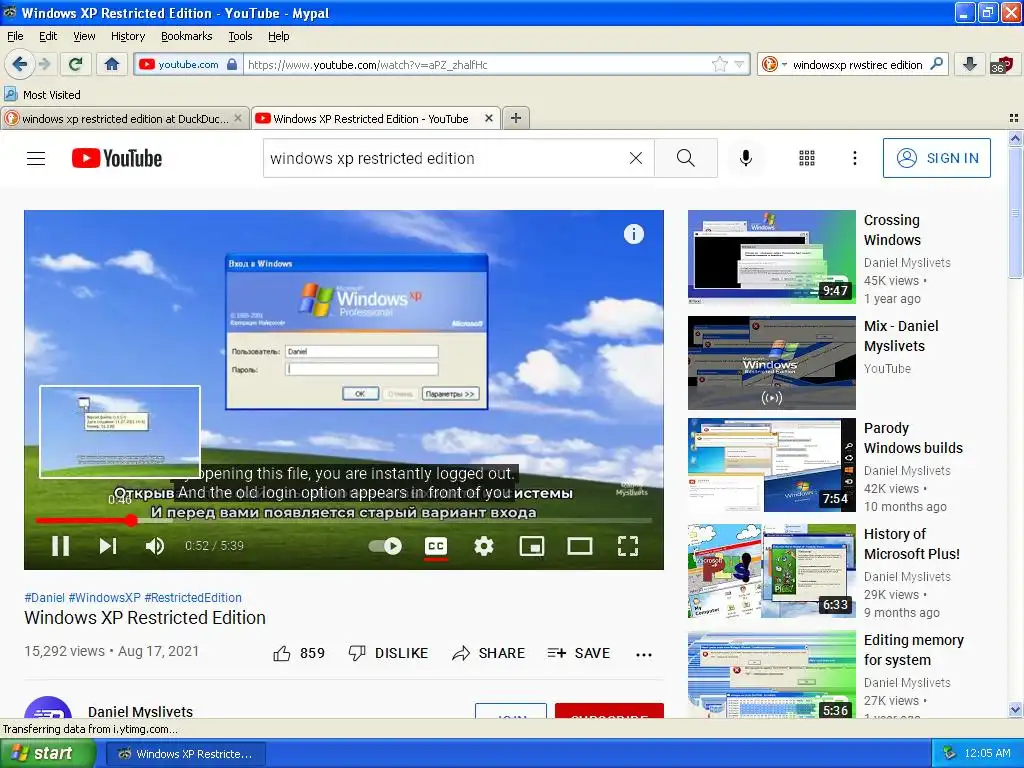
Task: Click the SIGN IN button
Action: [936, 158]
